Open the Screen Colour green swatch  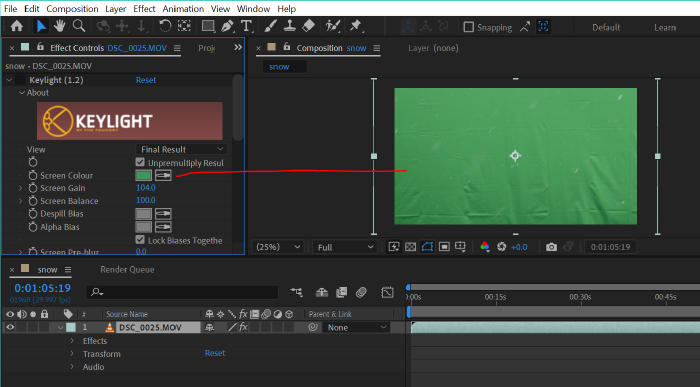click(x=143, y=175)
